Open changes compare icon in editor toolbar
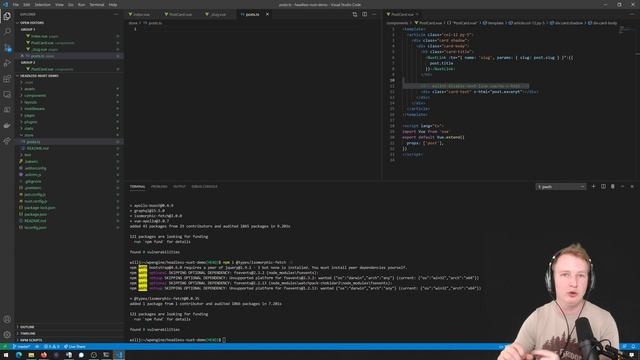 (355, 14)
